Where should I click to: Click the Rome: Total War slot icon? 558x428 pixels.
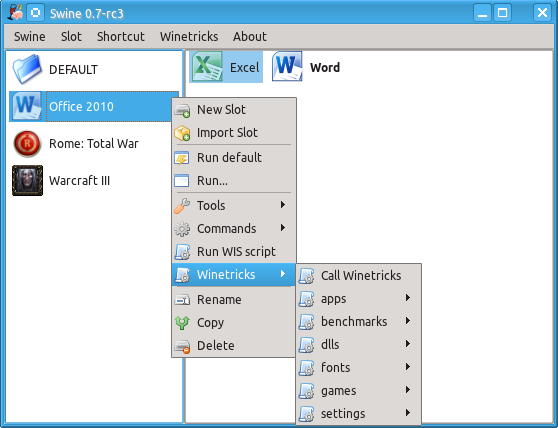click(27, 144)
